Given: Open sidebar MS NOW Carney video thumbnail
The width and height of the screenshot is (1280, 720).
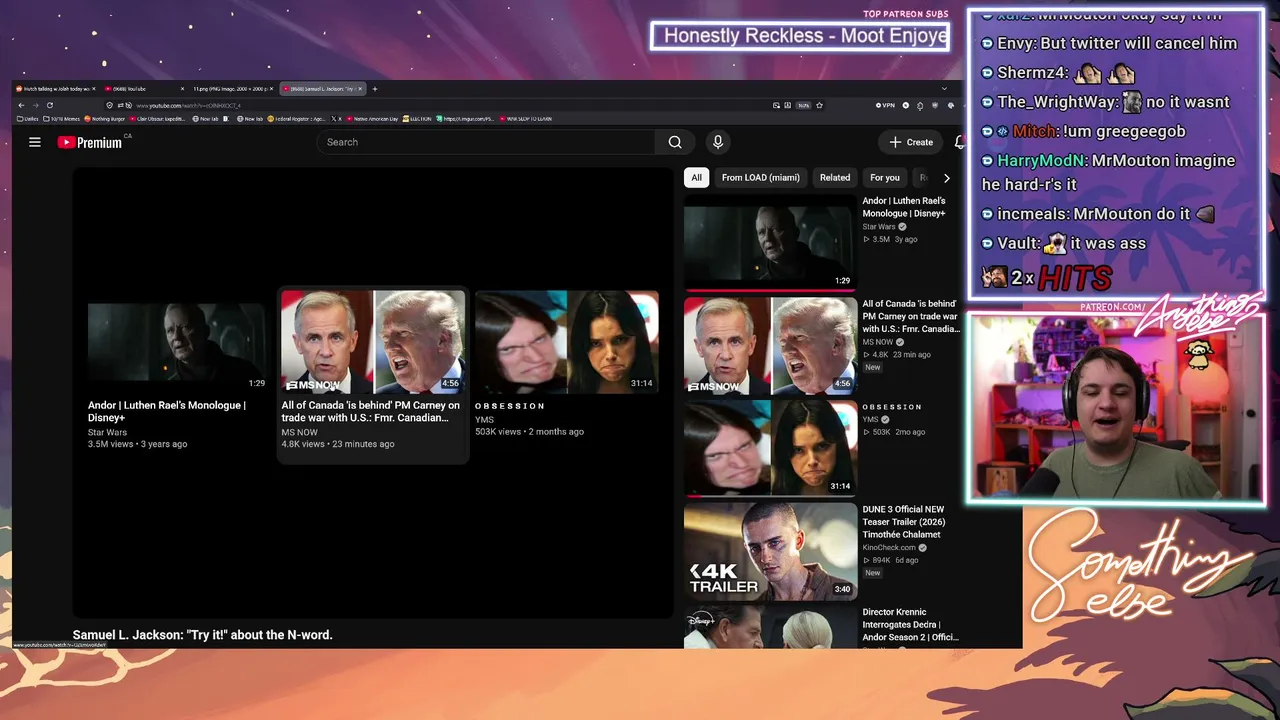Looking at the screenshot, I should point(770,345).
